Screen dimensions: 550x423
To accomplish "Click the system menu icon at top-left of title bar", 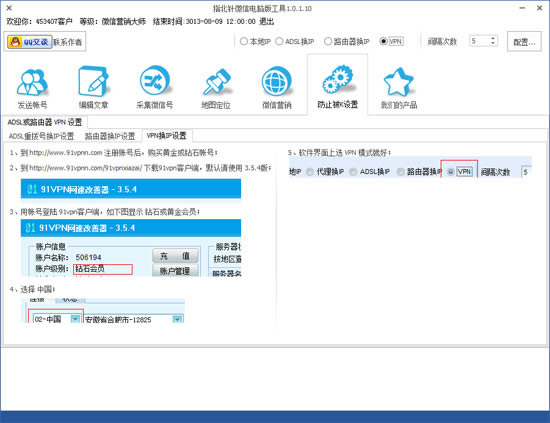I will [9, 8].
